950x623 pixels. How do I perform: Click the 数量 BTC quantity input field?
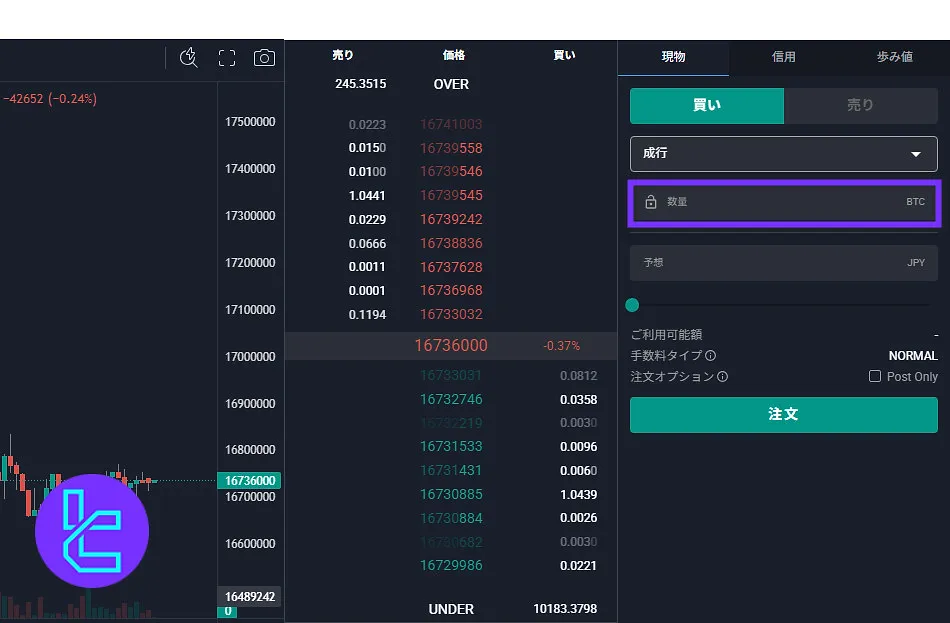[x=783, y=202]
